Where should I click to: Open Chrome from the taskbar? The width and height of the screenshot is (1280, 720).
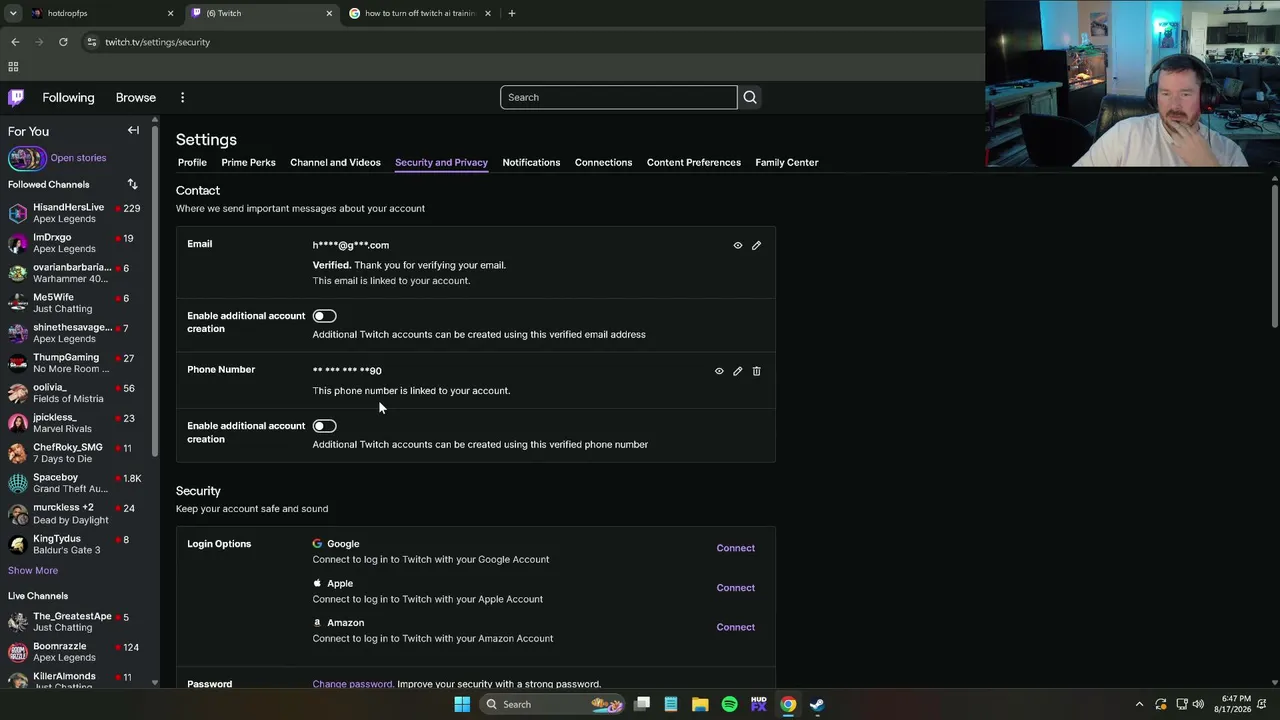788,704
